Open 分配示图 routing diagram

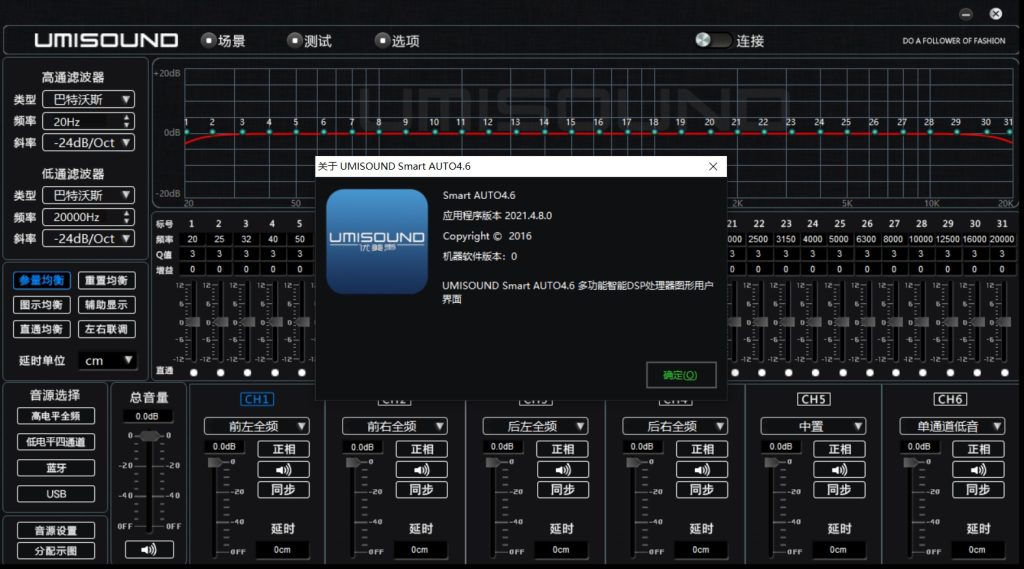click(x=56, y=551)
